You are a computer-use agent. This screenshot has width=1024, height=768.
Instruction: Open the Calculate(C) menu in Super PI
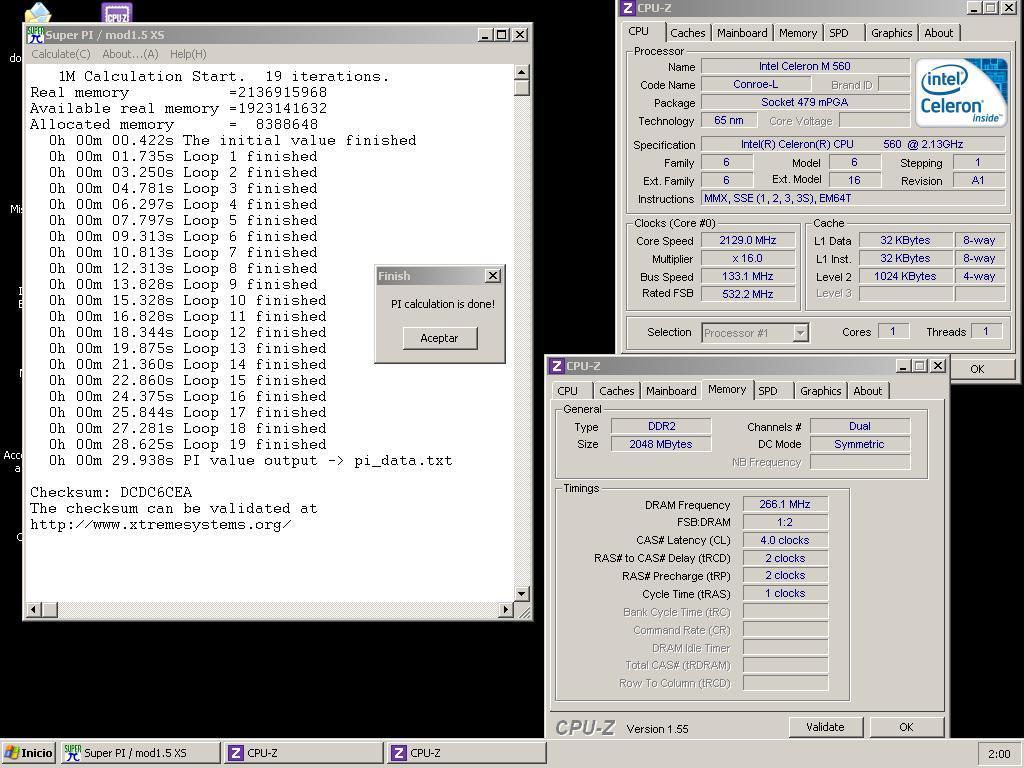tap(61, 54)
